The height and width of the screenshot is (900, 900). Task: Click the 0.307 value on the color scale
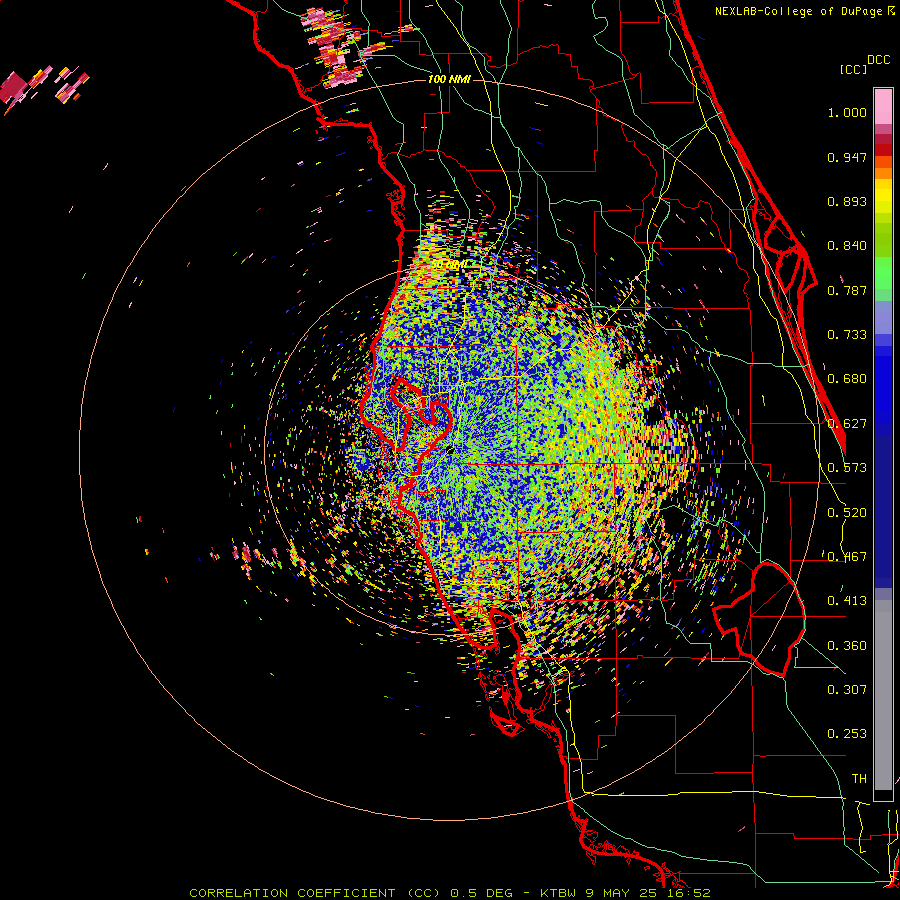click(847, 690)
